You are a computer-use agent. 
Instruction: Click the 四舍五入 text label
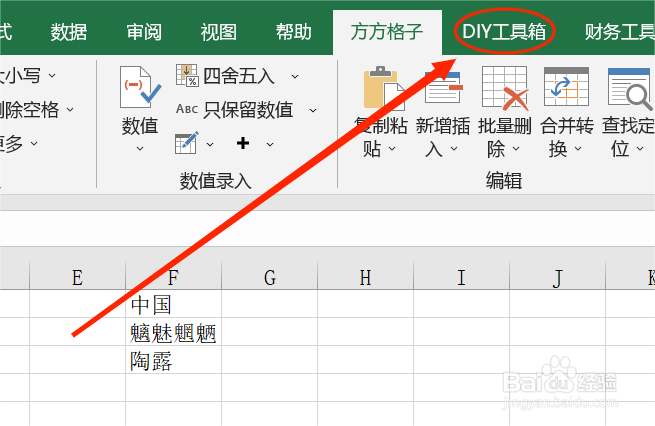tap(239, 76)
